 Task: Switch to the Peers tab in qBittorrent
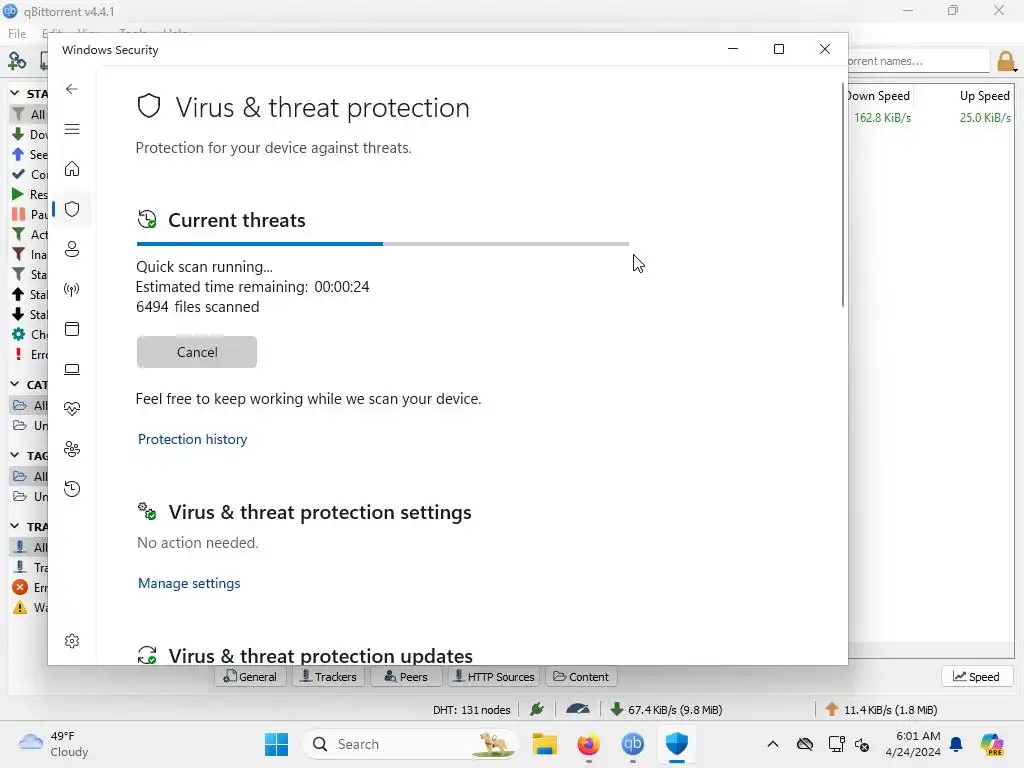coord(406,677)
